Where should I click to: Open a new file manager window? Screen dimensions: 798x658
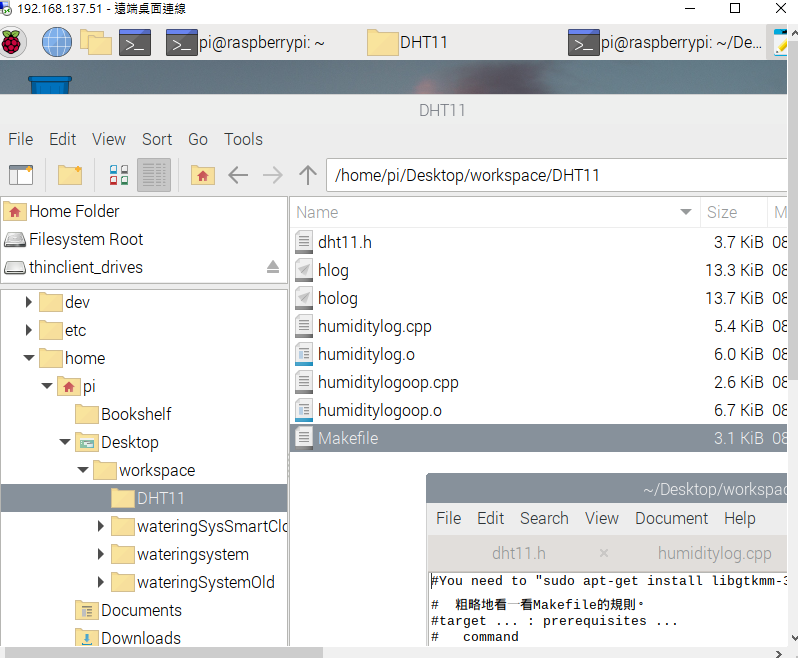[21, 175]
